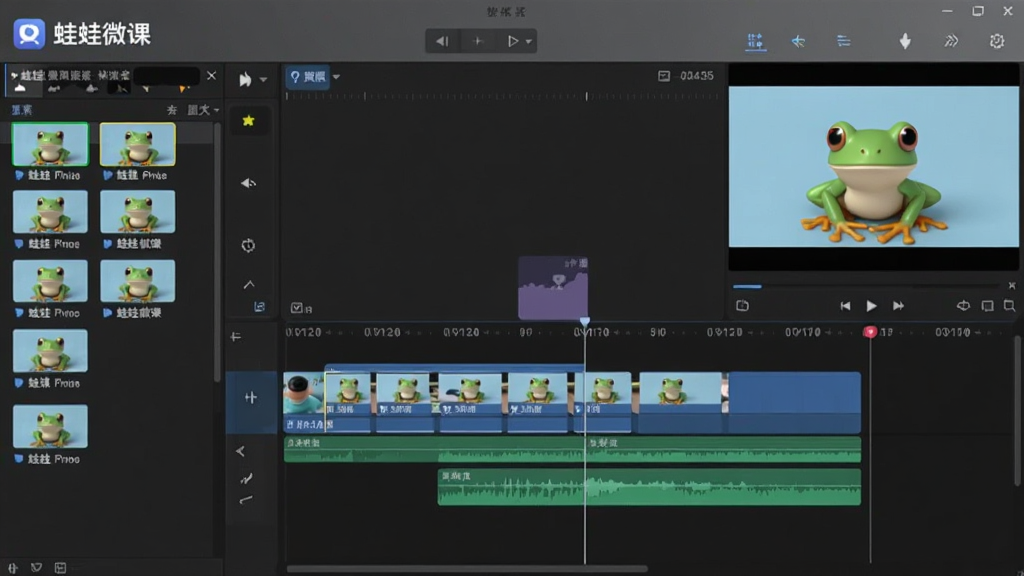Toggle the checkbox at the bottom-left of the center panel
This screenshot has height=576, width=1024.
(x=296, y=308)
